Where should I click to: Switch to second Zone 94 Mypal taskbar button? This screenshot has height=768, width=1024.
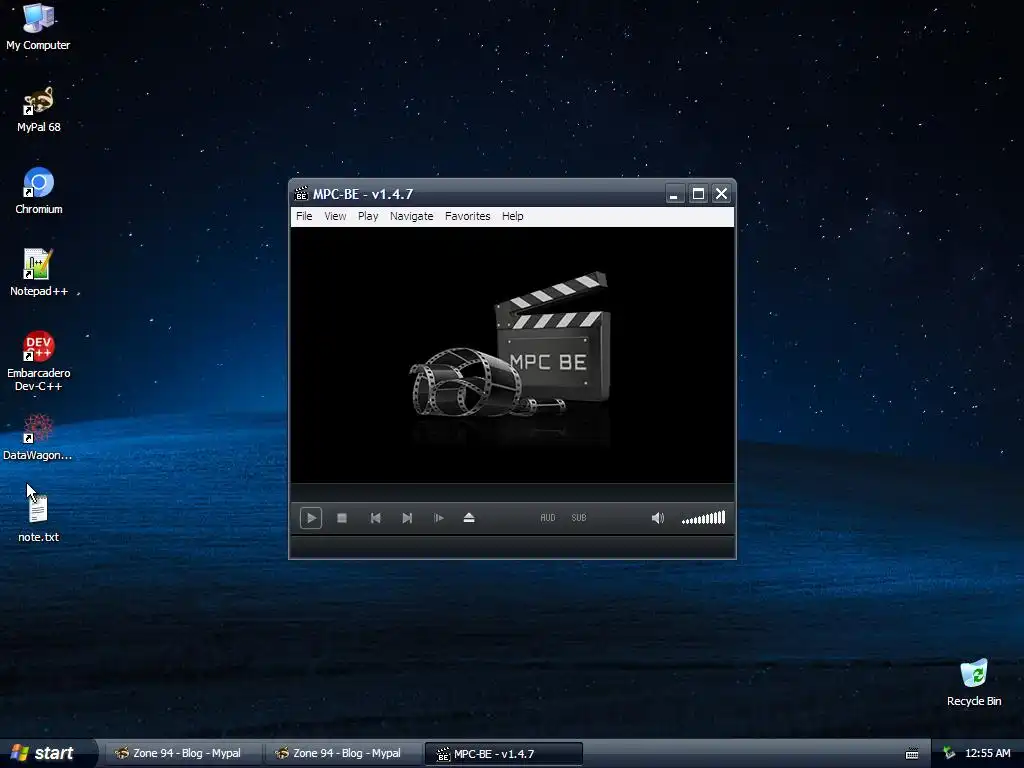pyautogui.click(x=344, y=754)
